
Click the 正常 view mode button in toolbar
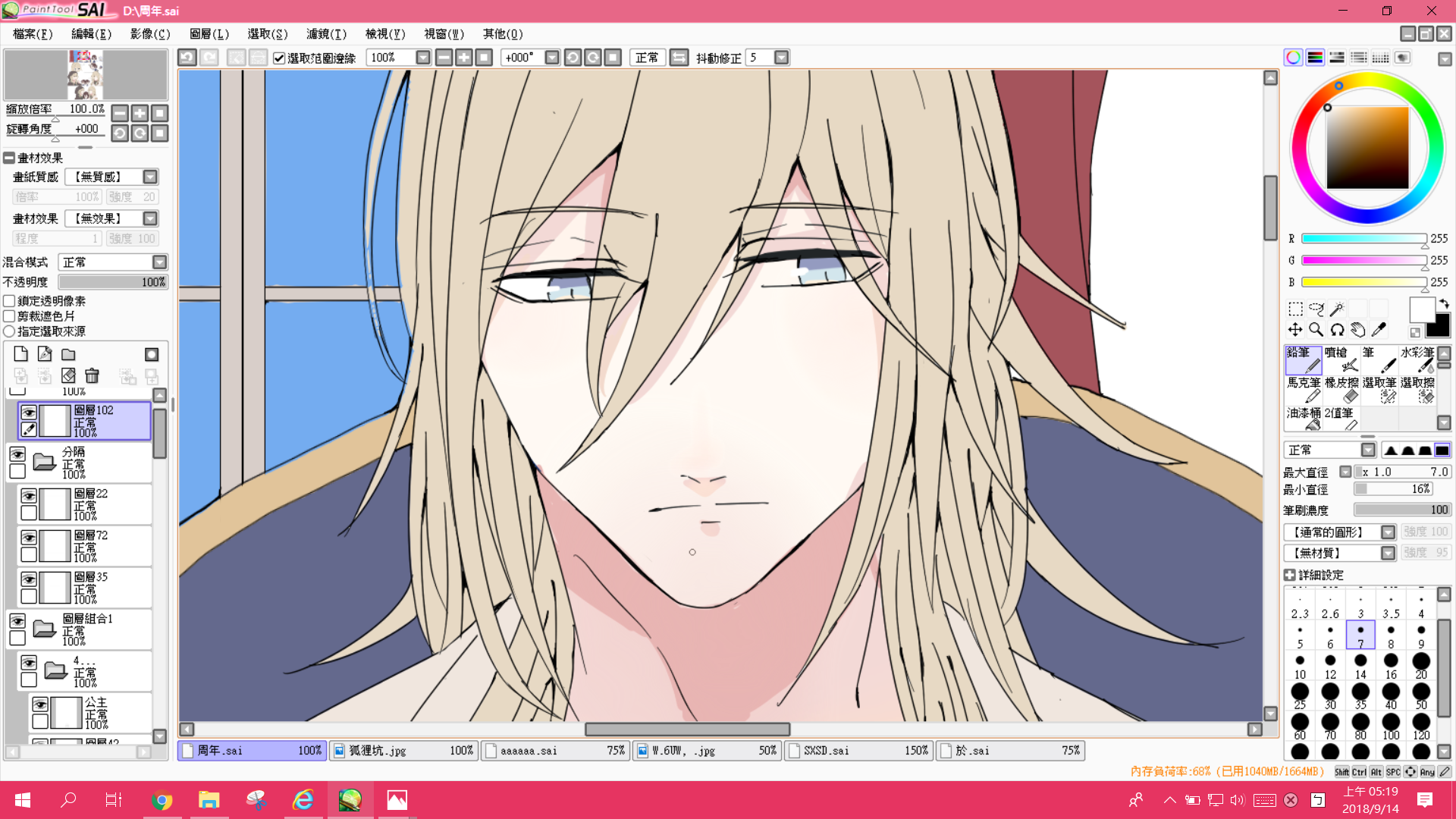[x=647, y=58]
